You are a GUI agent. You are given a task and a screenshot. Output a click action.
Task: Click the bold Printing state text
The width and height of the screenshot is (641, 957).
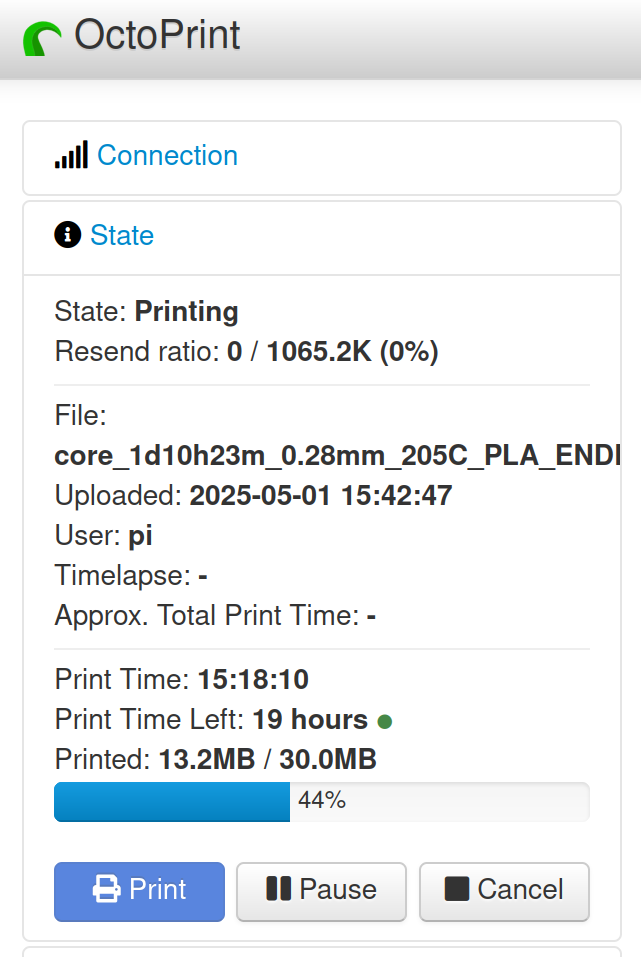[186, 312]
